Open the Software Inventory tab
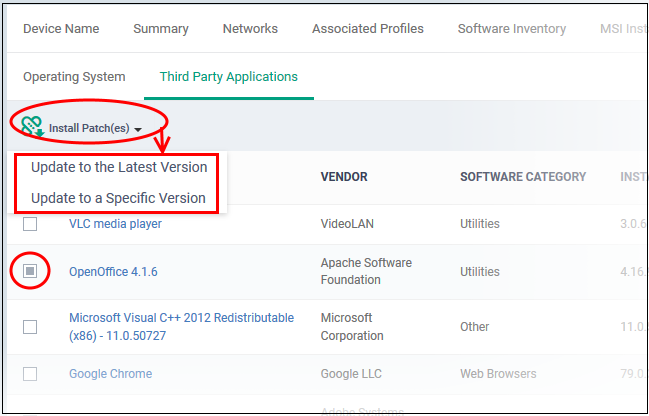The width and height of the screenshot is (649, 416). tap(512, 29)
